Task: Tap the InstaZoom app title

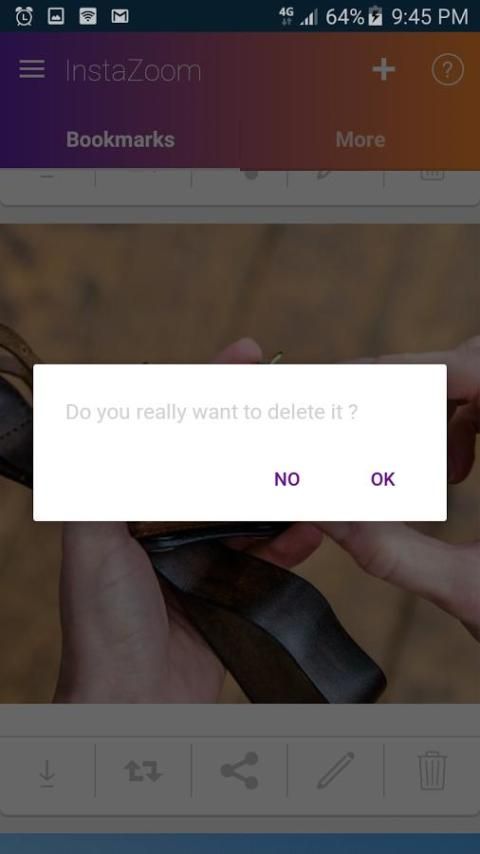Action: click(133, 71)
